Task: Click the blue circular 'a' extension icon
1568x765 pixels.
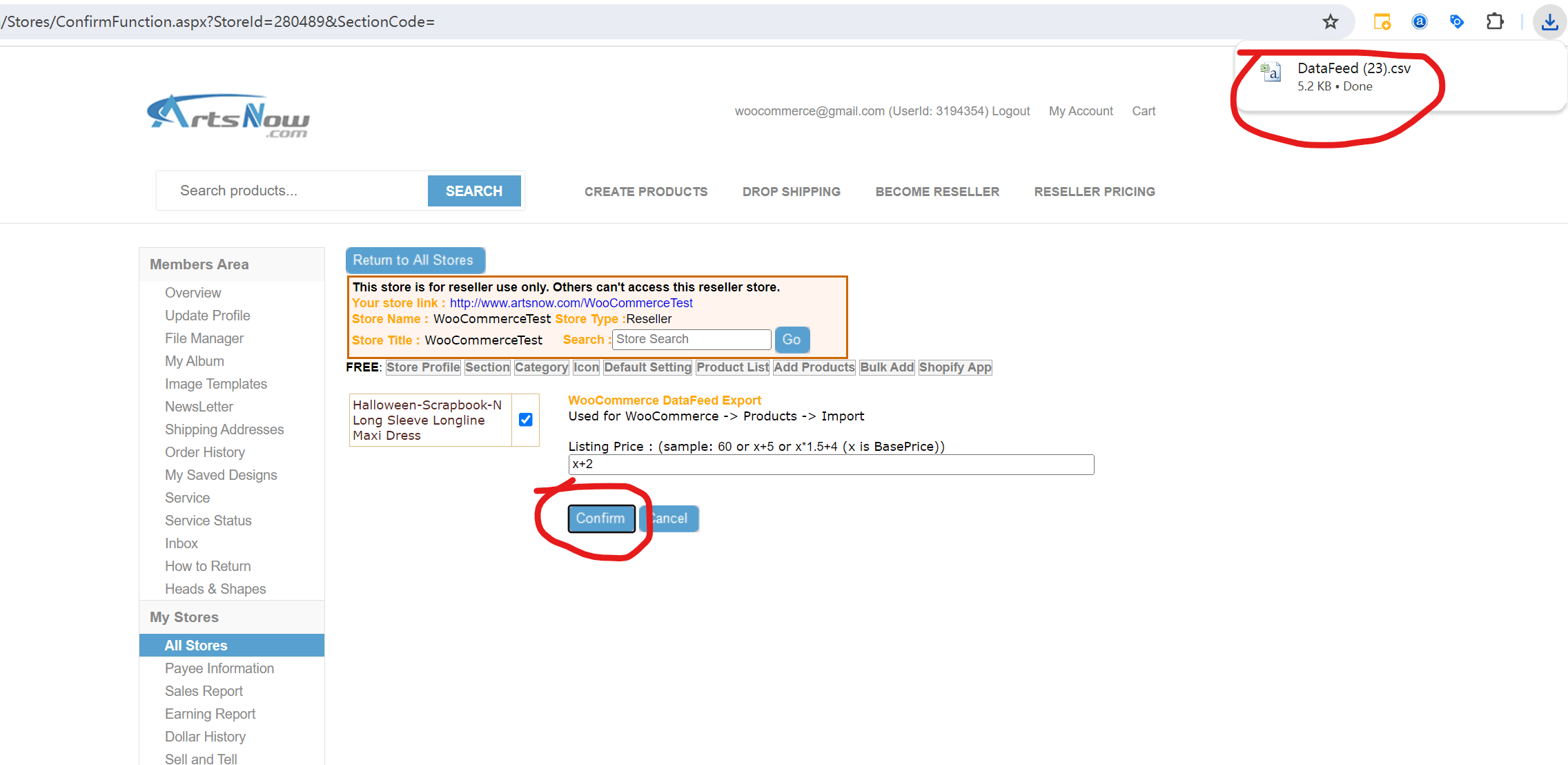Action: 1420,22
